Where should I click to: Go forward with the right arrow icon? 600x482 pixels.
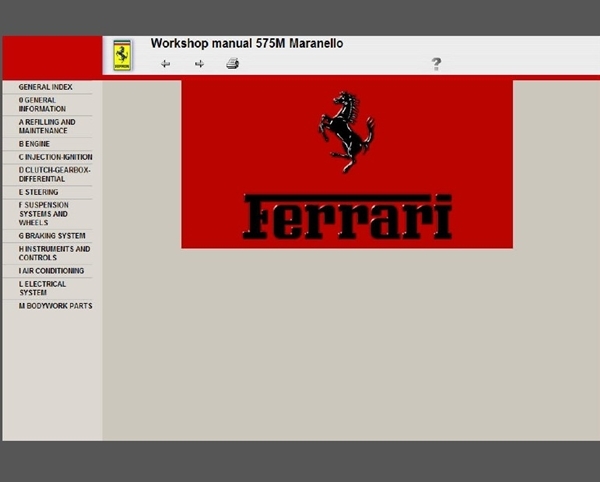(x=199, y=64)
